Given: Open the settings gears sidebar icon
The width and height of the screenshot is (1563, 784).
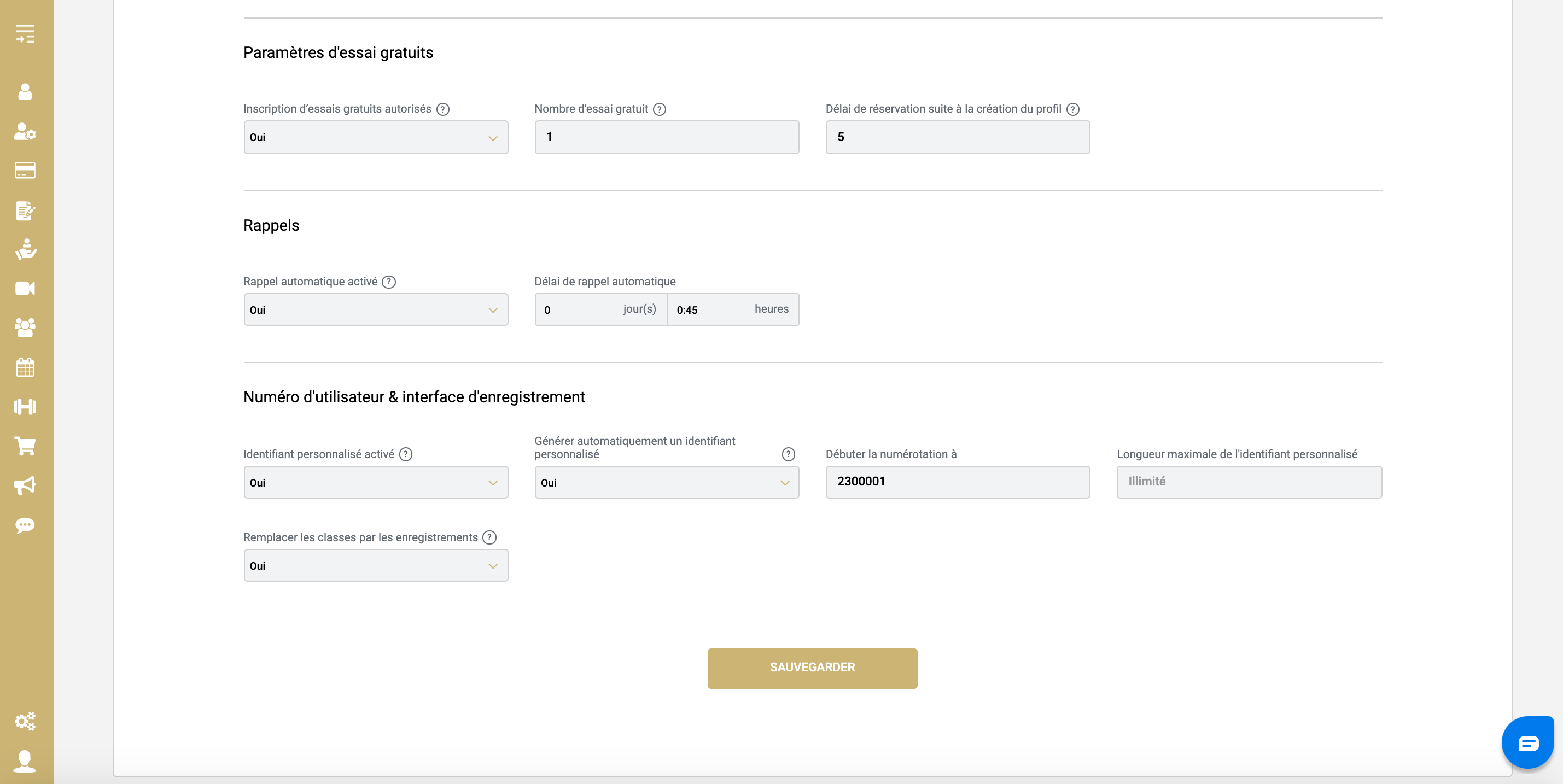Looking at the screenshot, I should point(25,721).
